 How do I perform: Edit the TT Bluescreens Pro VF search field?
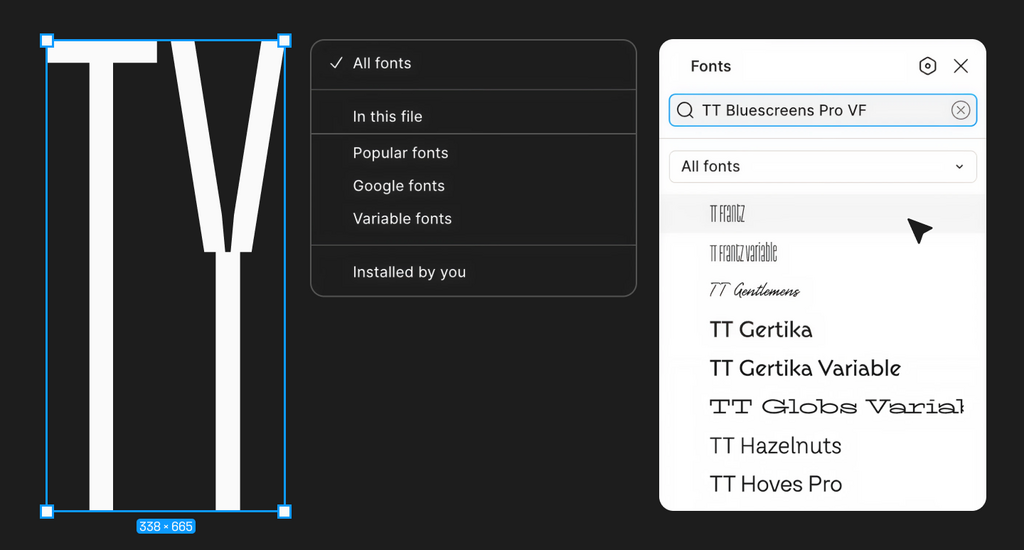pos(823,110)
